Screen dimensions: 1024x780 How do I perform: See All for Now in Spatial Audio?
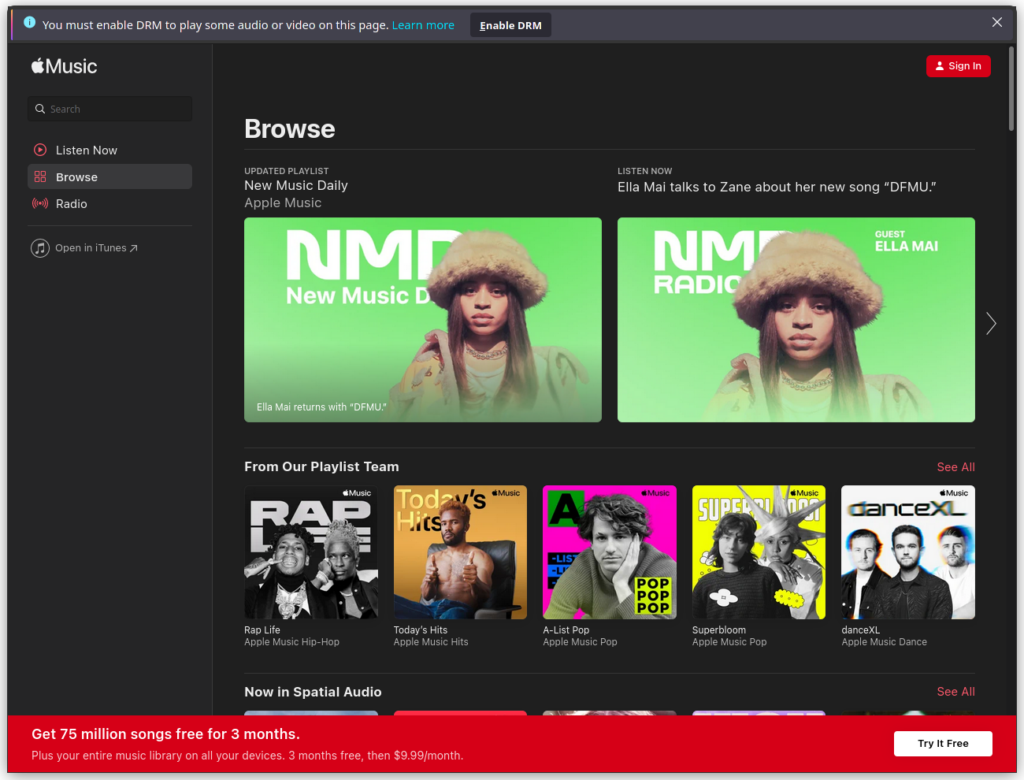pos(955,692)
